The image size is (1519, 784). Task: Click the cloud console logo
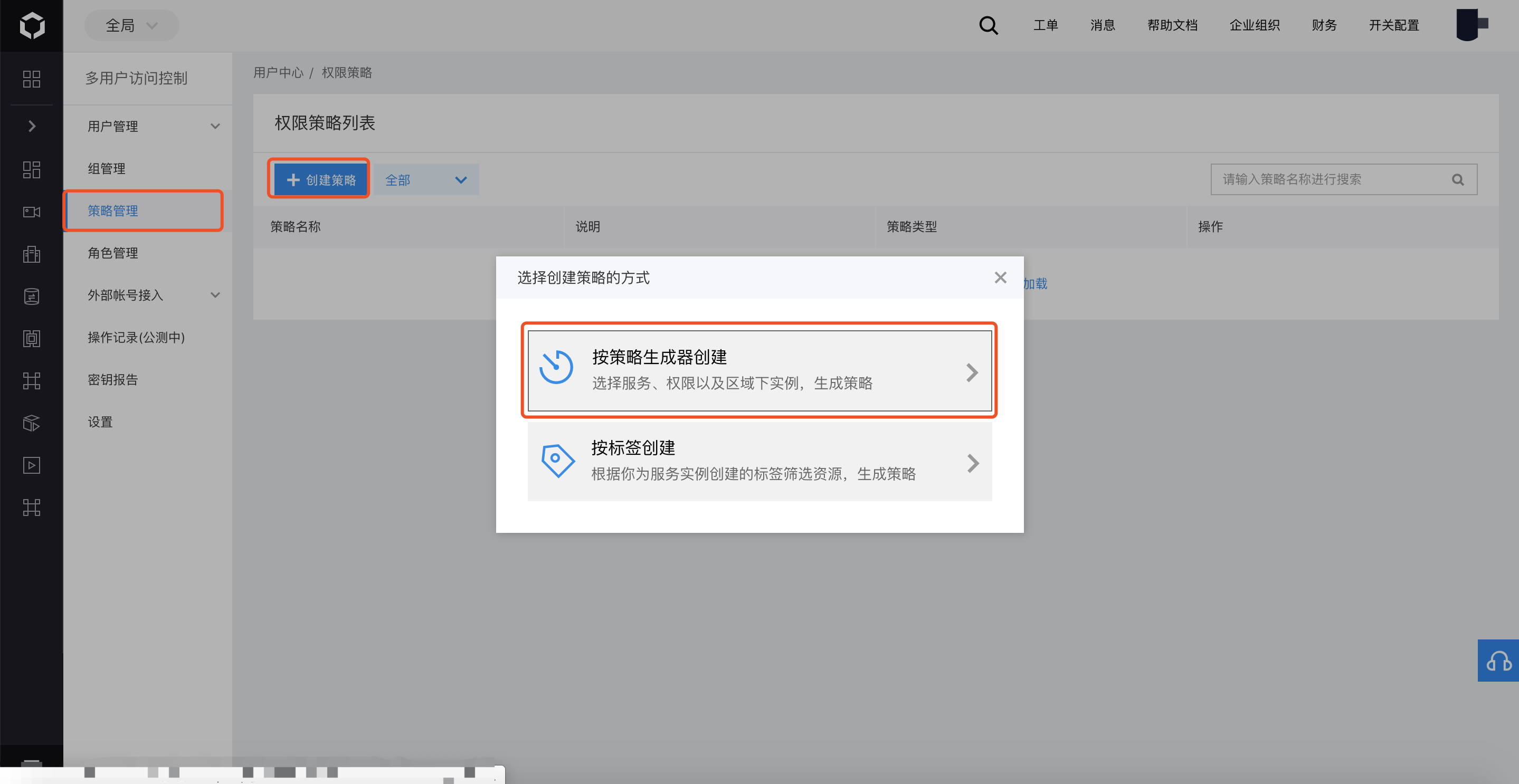32,25
